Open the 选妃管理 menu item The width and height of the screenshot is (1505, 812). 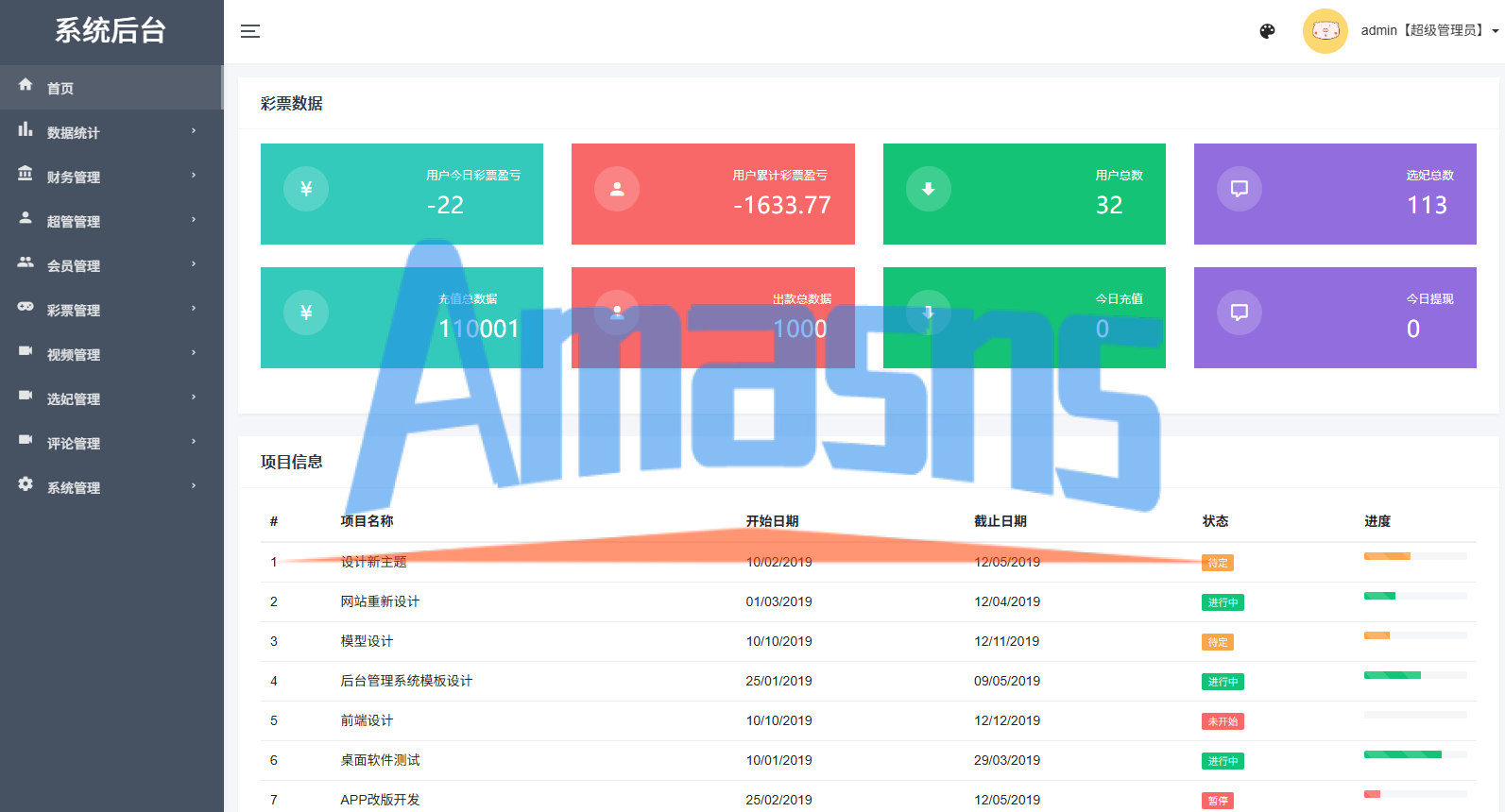click(111, 398)
